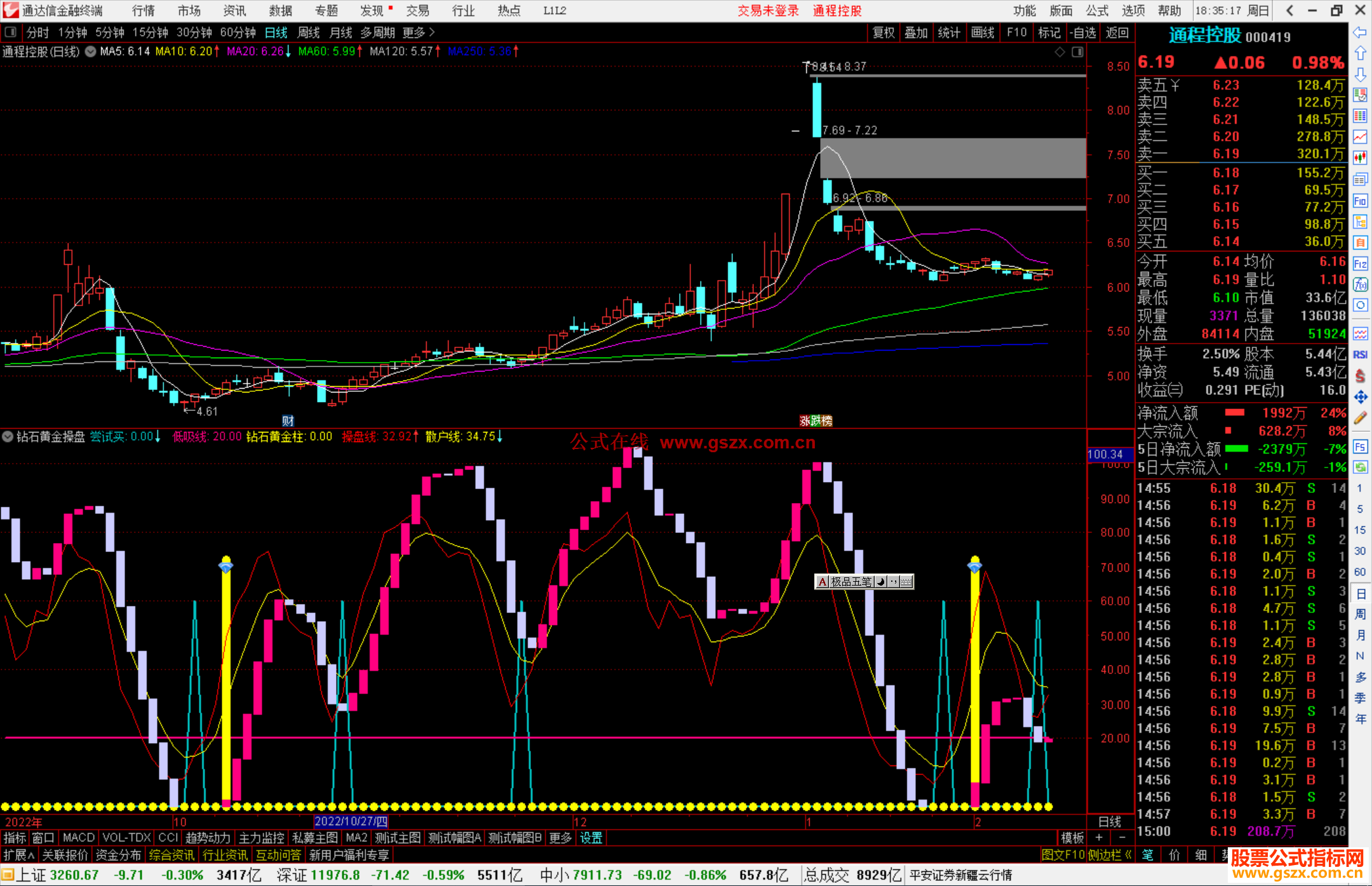
Task: Switch to 周线 weekly chart tab
Action: (309, 32)
